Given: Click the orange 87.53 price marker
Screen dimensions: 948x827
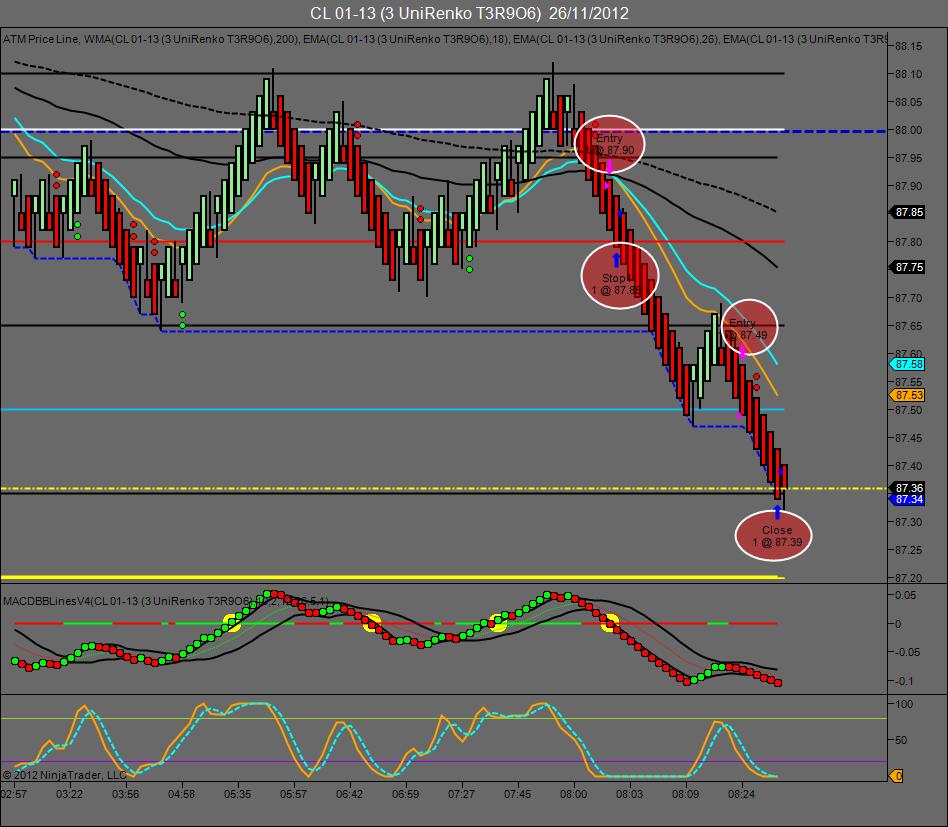Looking at the screenshot, I should 907,395.
